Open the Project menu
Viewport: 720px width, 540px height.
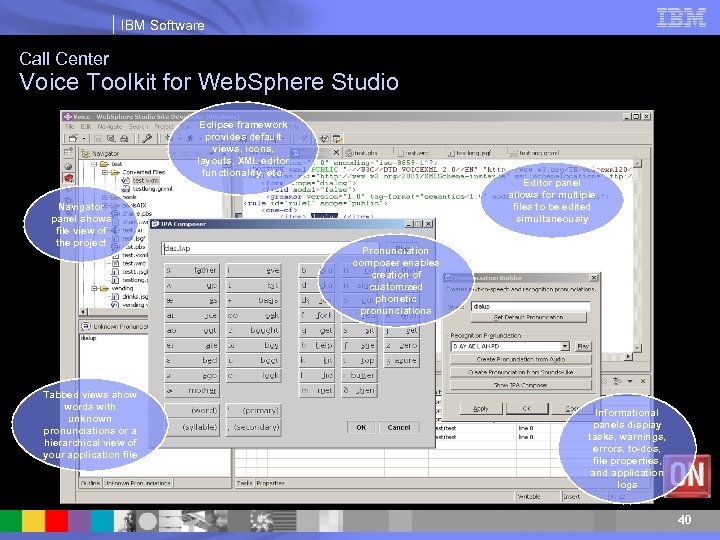[164, 126]
